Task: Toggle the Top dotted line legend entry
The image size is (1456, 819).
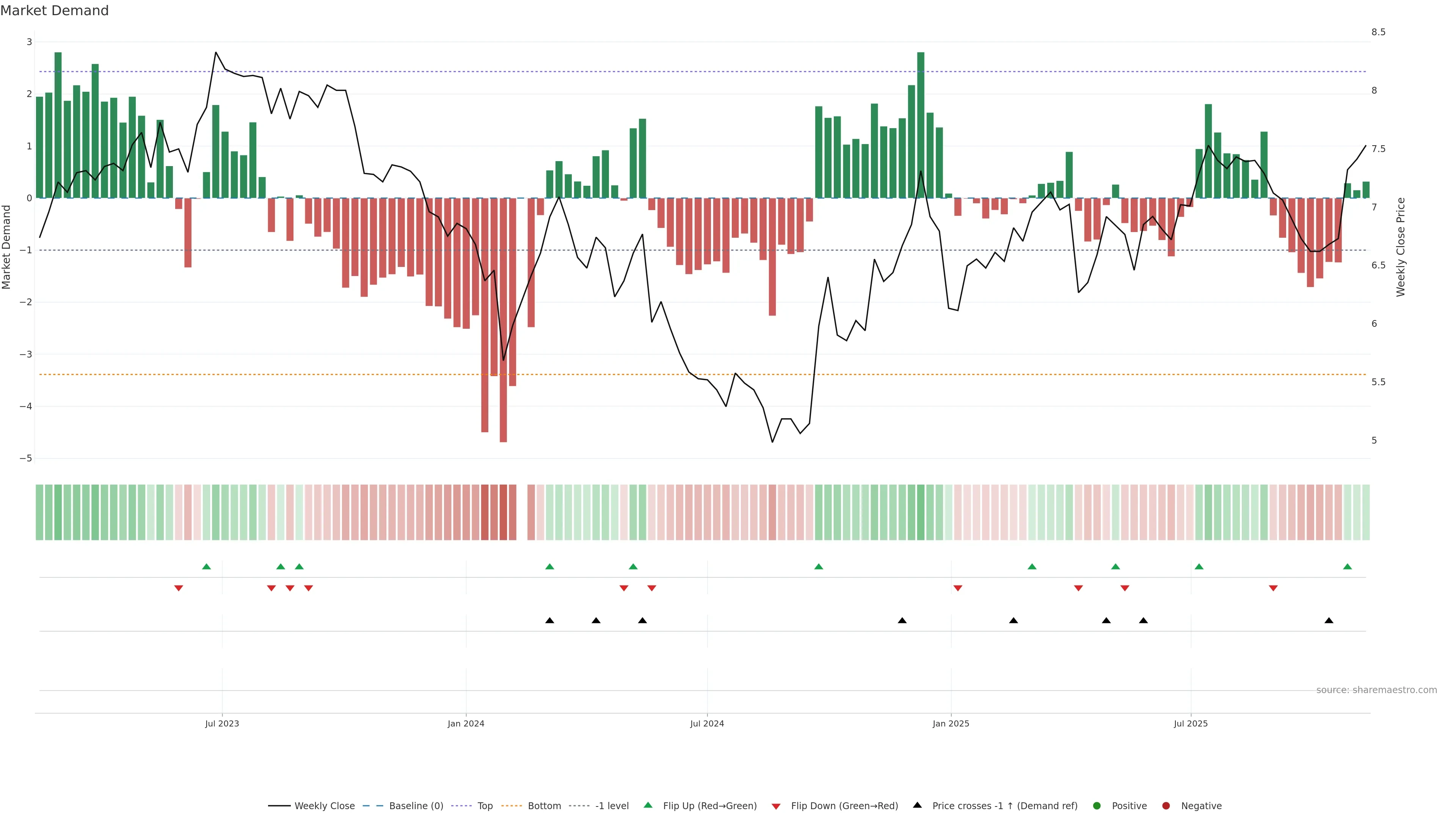Action: pyautogui.click(x=485, y=806)
